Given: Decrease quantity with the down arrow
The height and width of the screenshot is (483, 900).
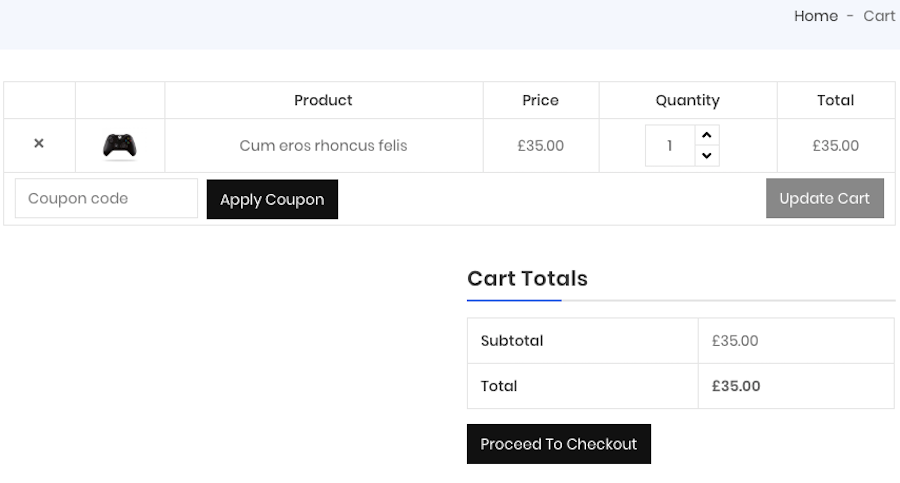Looking at the screenshot, I should click(x=707, y=156).
